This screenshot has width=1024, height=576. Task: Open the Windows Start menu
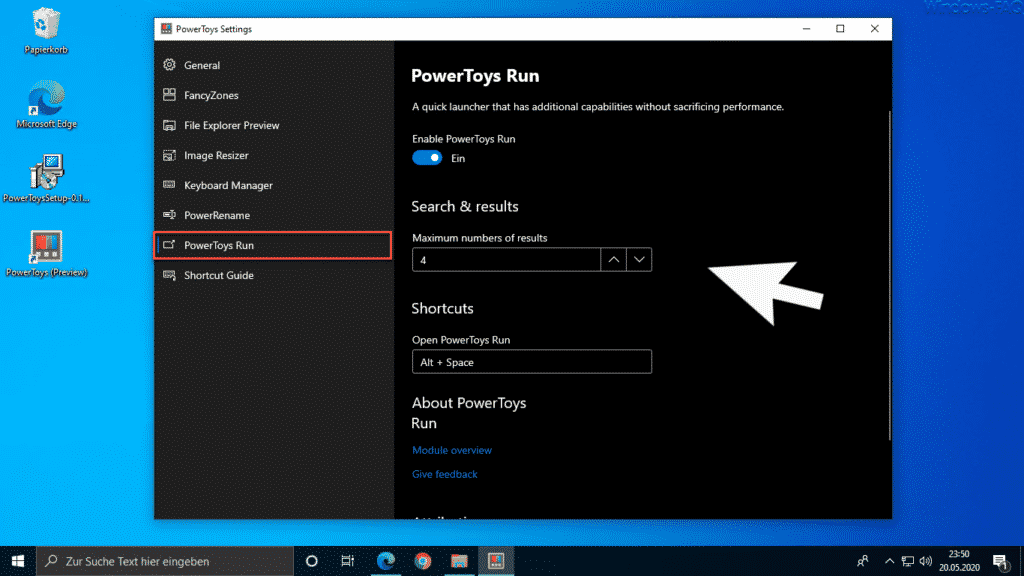point(18,561)
